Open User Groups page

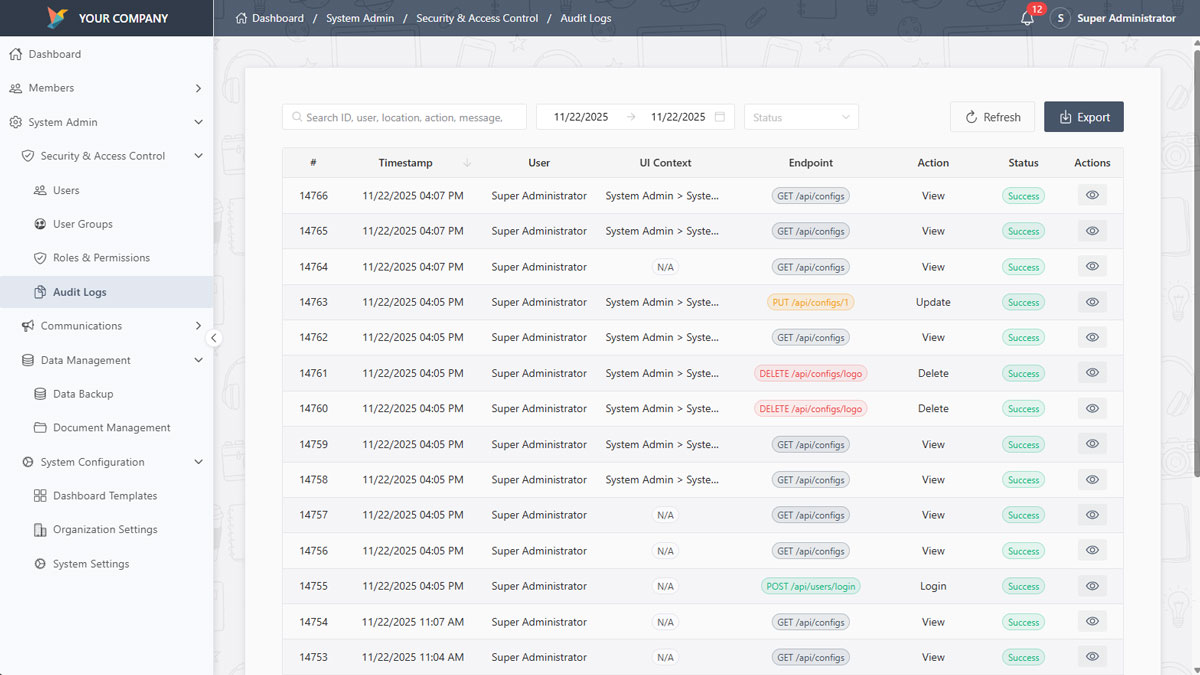point(107,224)
